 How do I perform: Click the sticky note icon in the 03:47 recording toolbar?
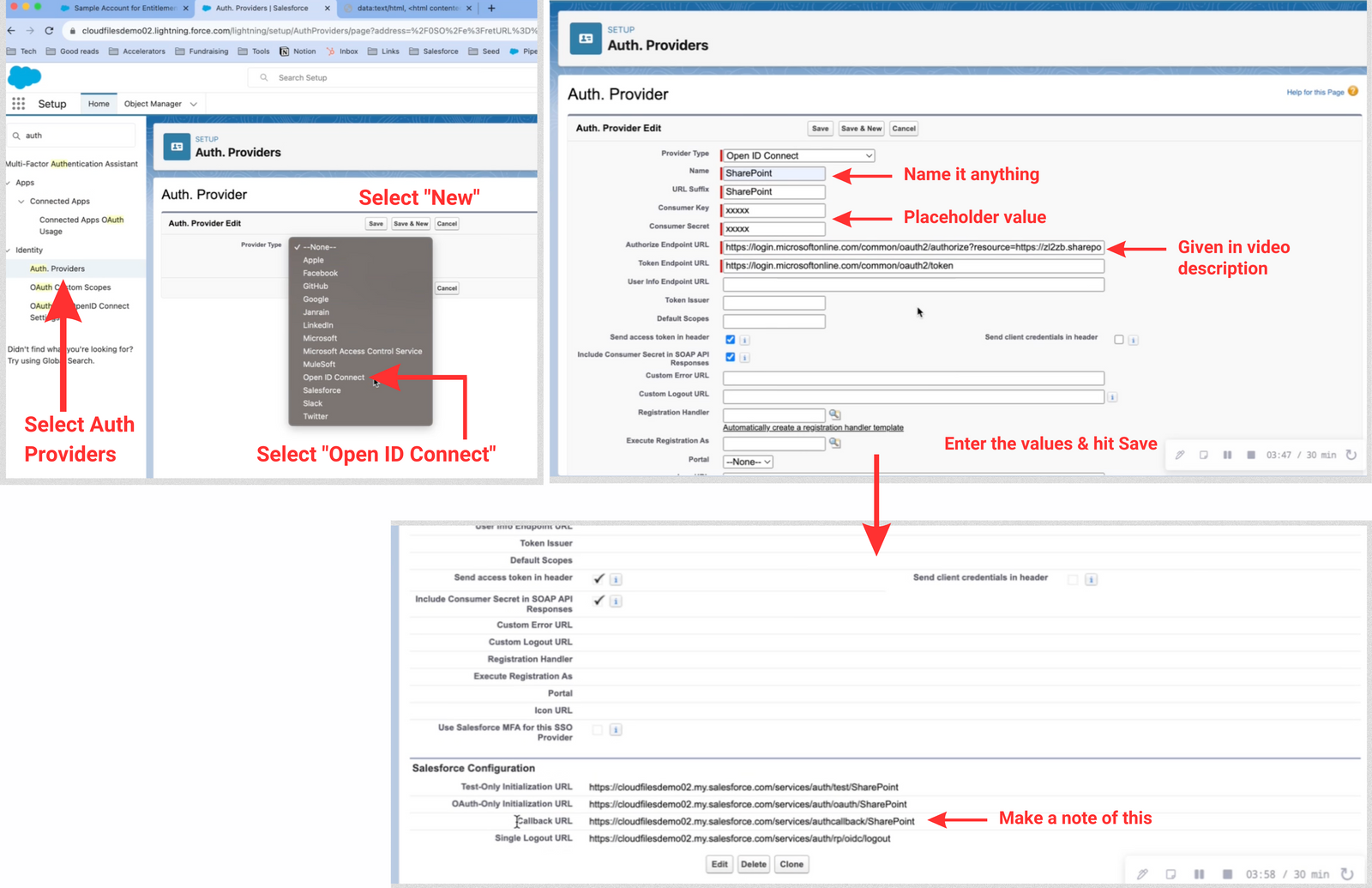[x=1204, y=455]
